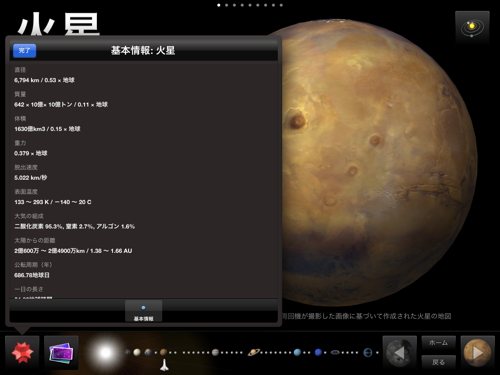Select Earth in the planet strip
The width and height of the screenshot is (500, 375).
pos(148,352)
